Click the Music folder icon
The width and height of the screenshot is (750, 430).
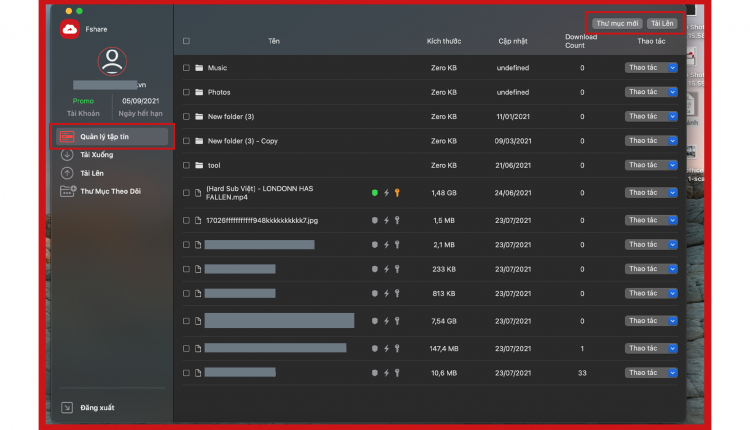[199, 68]
